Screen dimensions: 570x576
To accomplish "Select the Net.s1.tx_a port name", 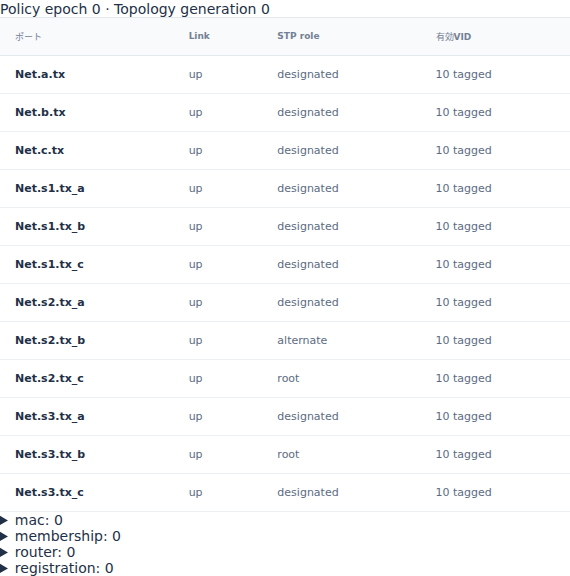I will coord(50,188).
